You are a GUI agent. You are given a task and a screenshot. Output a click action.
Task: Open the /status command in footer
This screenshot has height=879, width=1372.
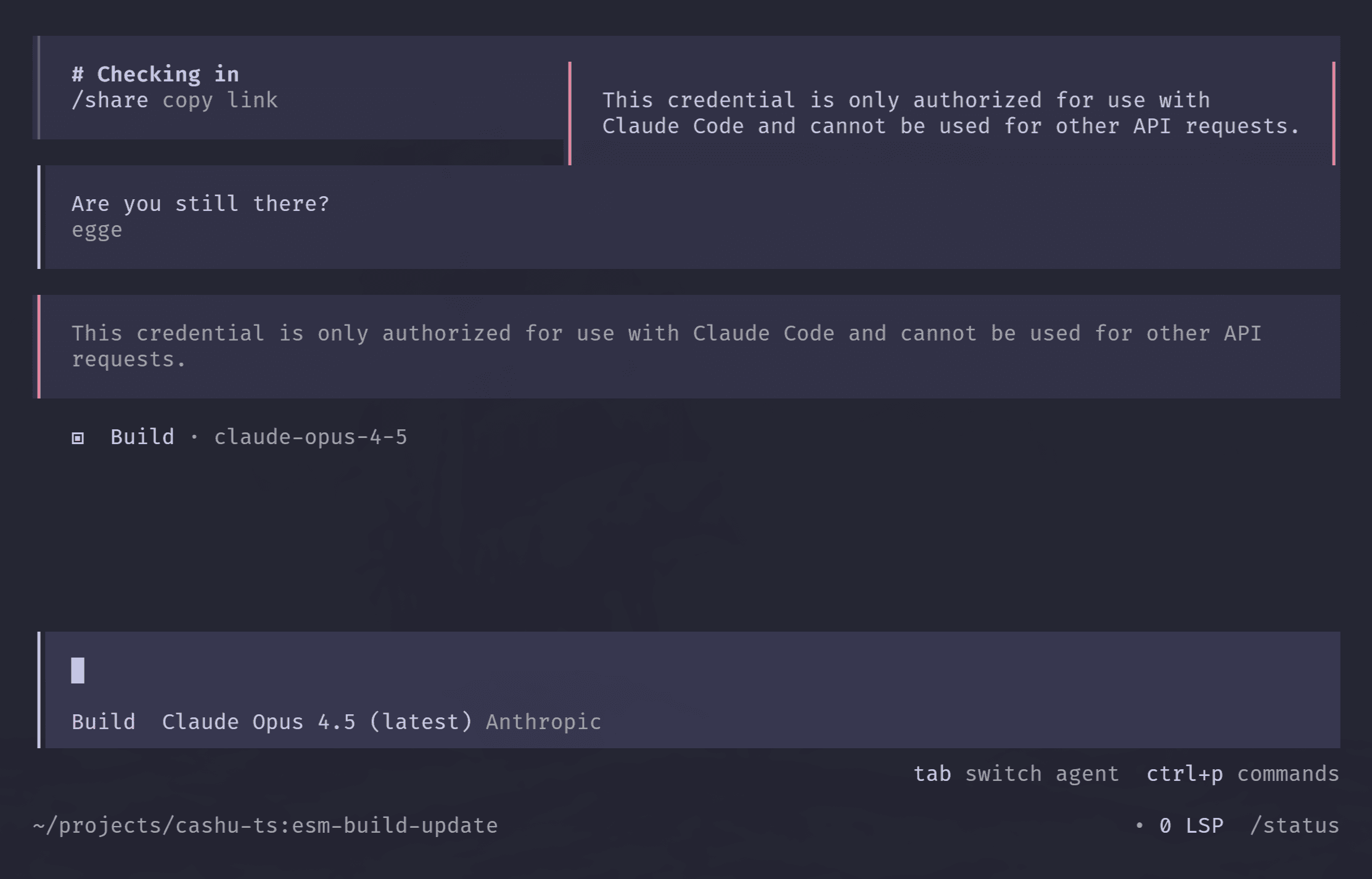tap(1294, 825)
